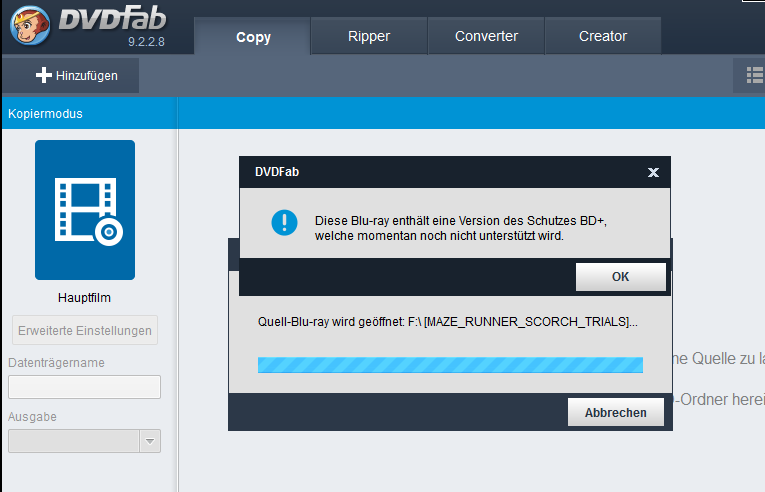This screenshot has width=765, height=492.
Task: Open the Creator tab
Action: (x=603, y=36)
